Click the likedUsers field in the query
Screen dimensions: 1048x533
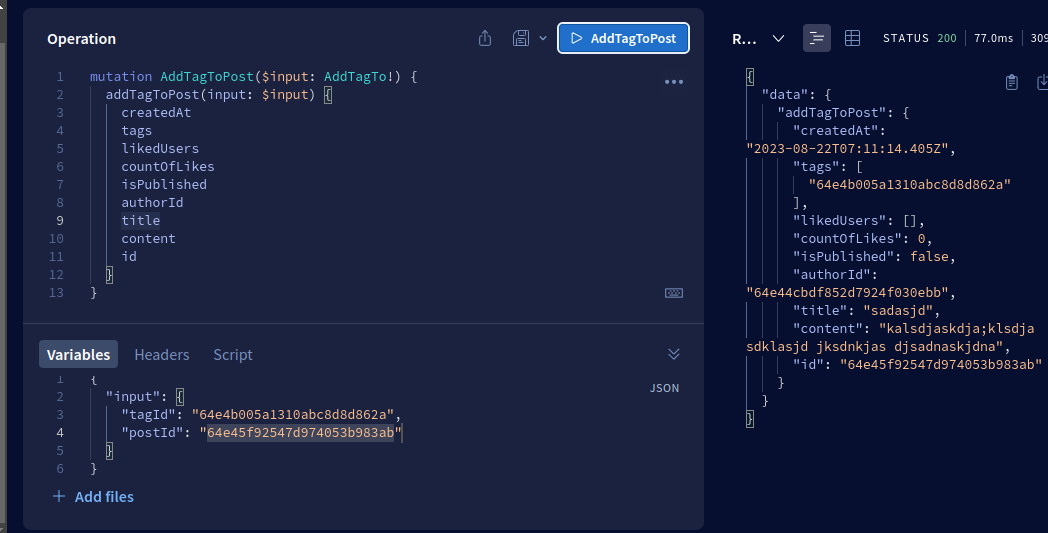pos(160,148)
